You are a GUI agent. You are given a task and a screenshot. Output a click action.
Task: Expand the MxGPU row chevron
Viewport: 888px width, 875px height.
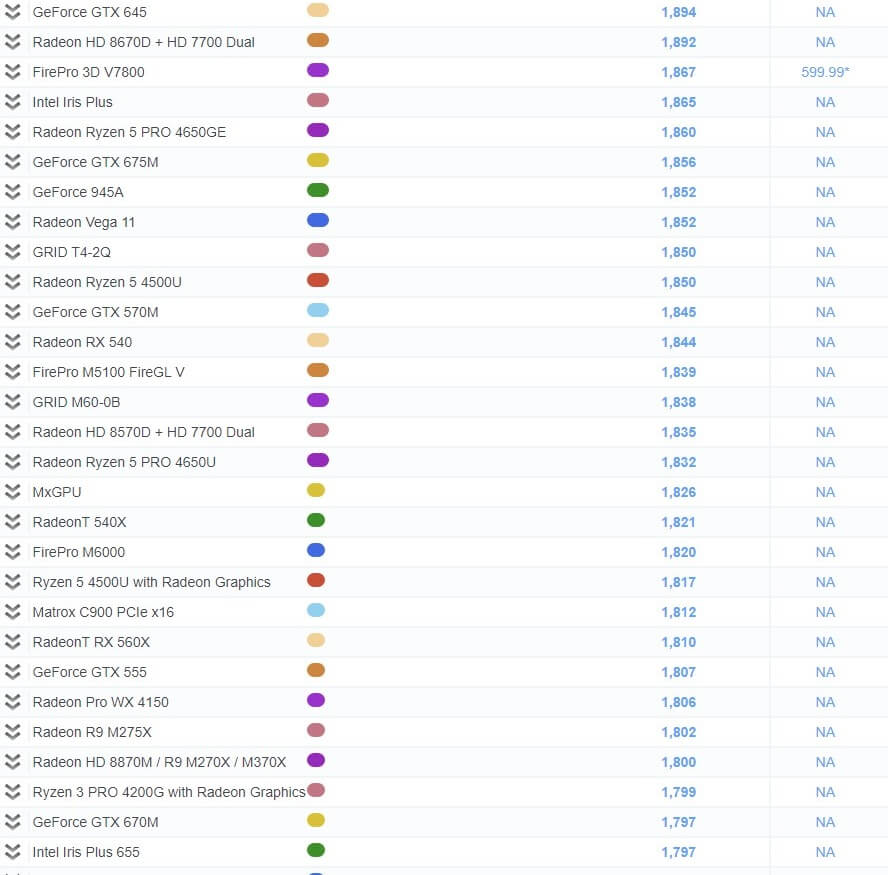point(12,492)
